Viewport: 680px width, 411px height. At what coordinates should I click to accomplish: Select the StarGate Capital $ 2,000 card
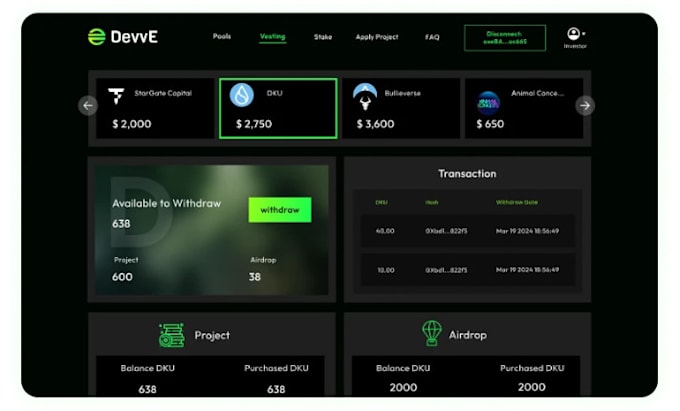[x=155, y=108]
